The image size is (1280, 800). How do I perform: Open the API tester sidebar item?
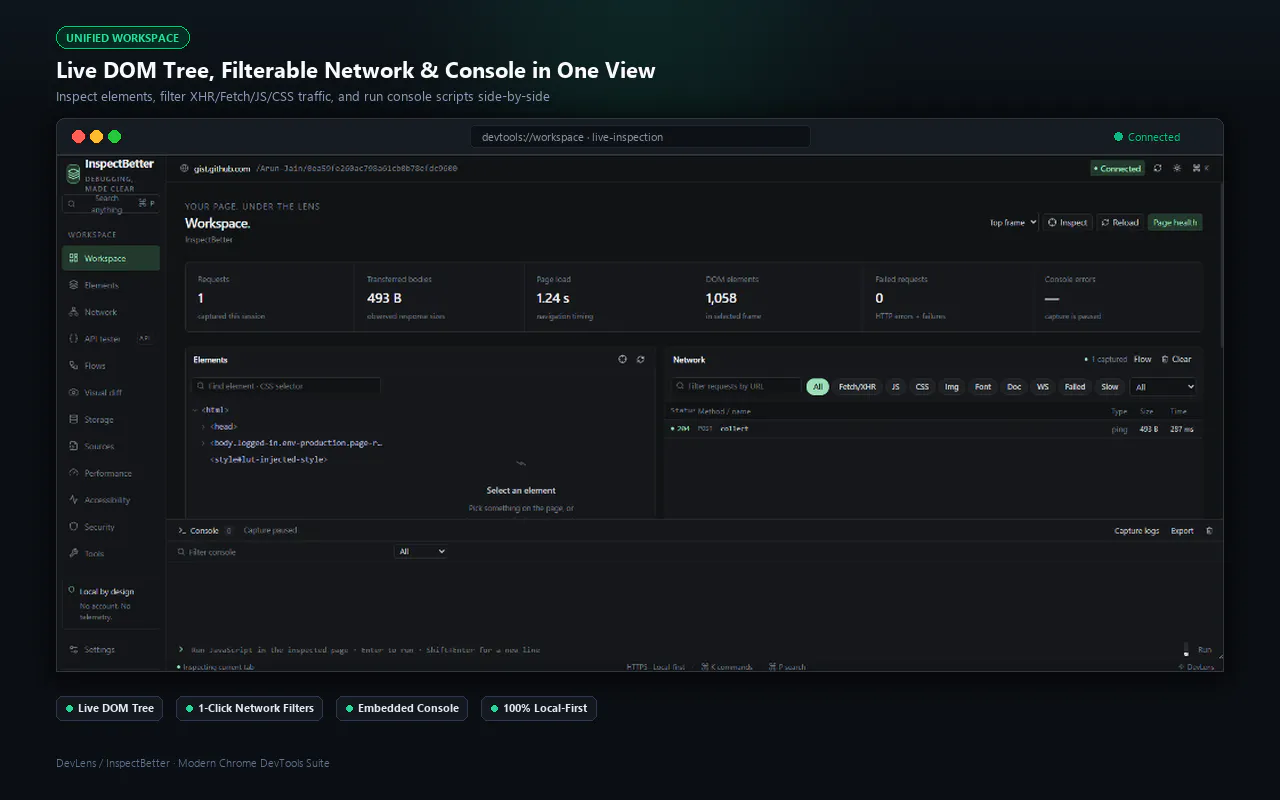(110, 339)
